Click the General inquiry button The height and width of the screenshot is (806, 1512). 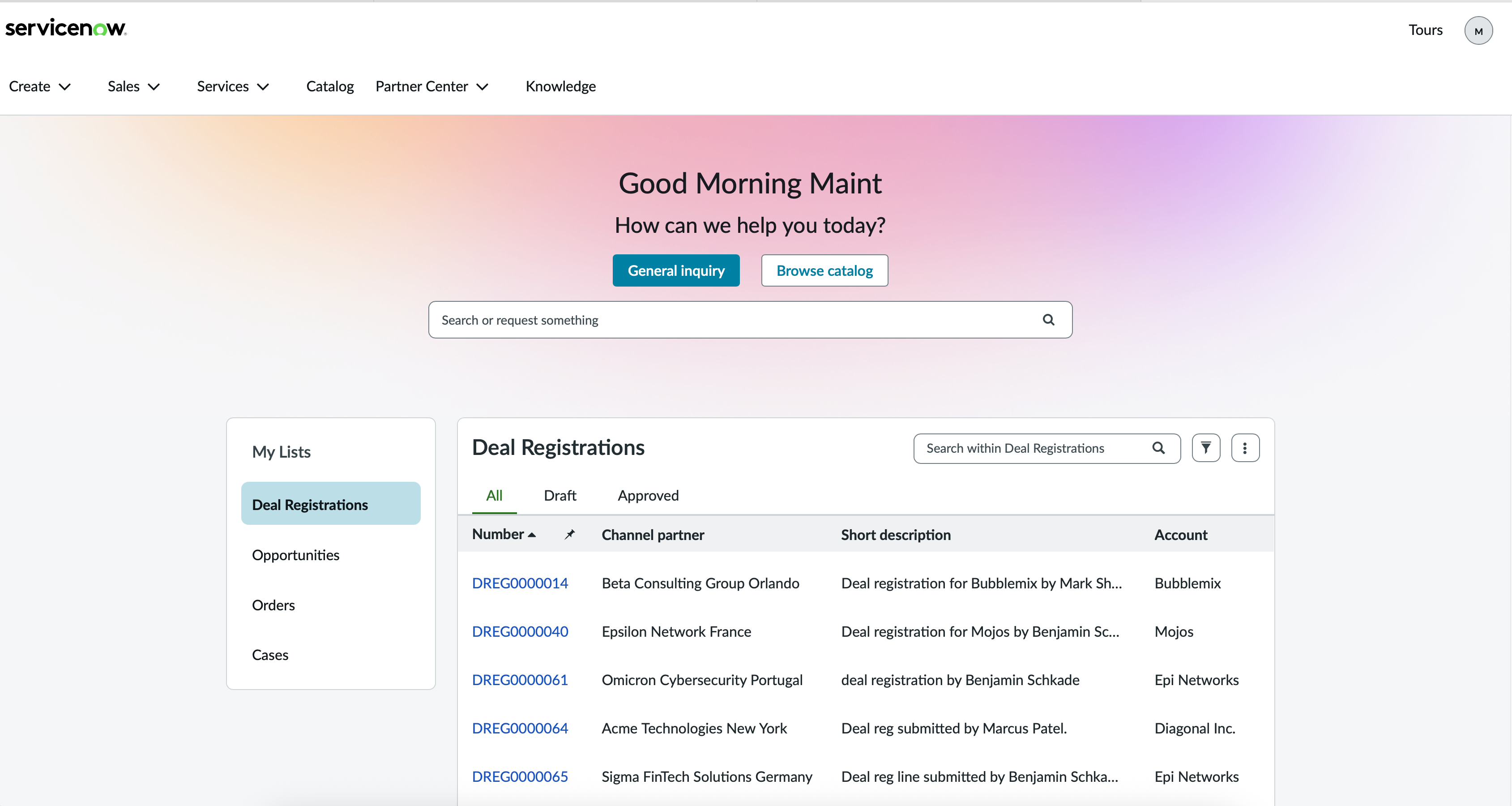pyautogui.click(x=676, y=270)
